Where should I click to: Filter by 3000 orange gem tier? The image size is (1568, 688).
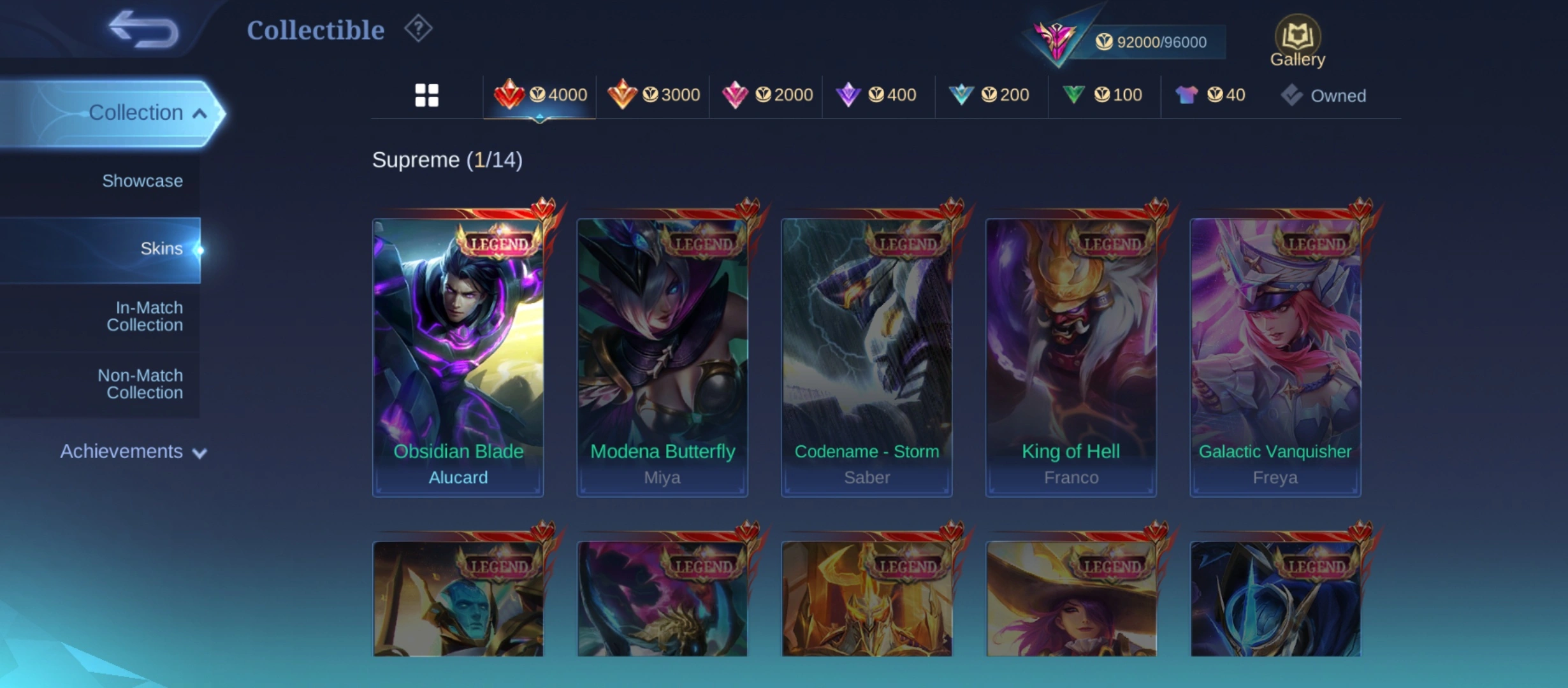[653, 96]
